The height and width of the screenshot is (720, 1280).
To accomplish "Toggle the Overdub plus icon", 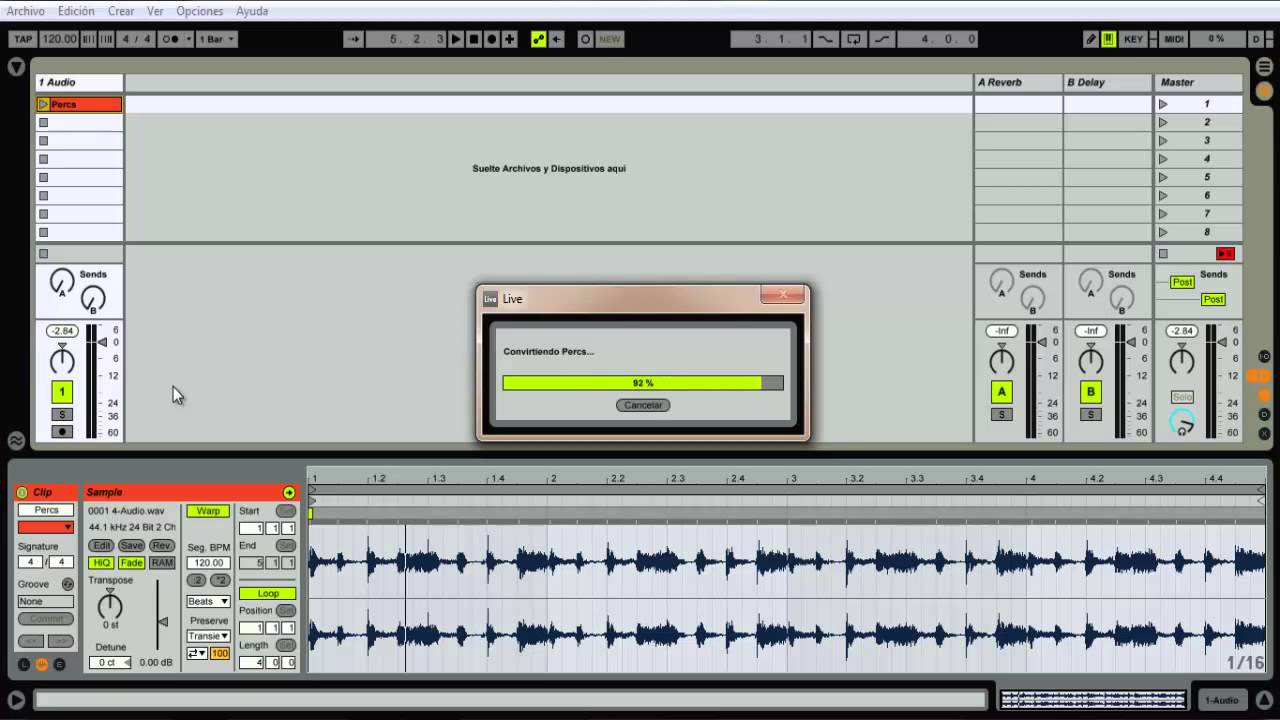I will coord(510,39).
